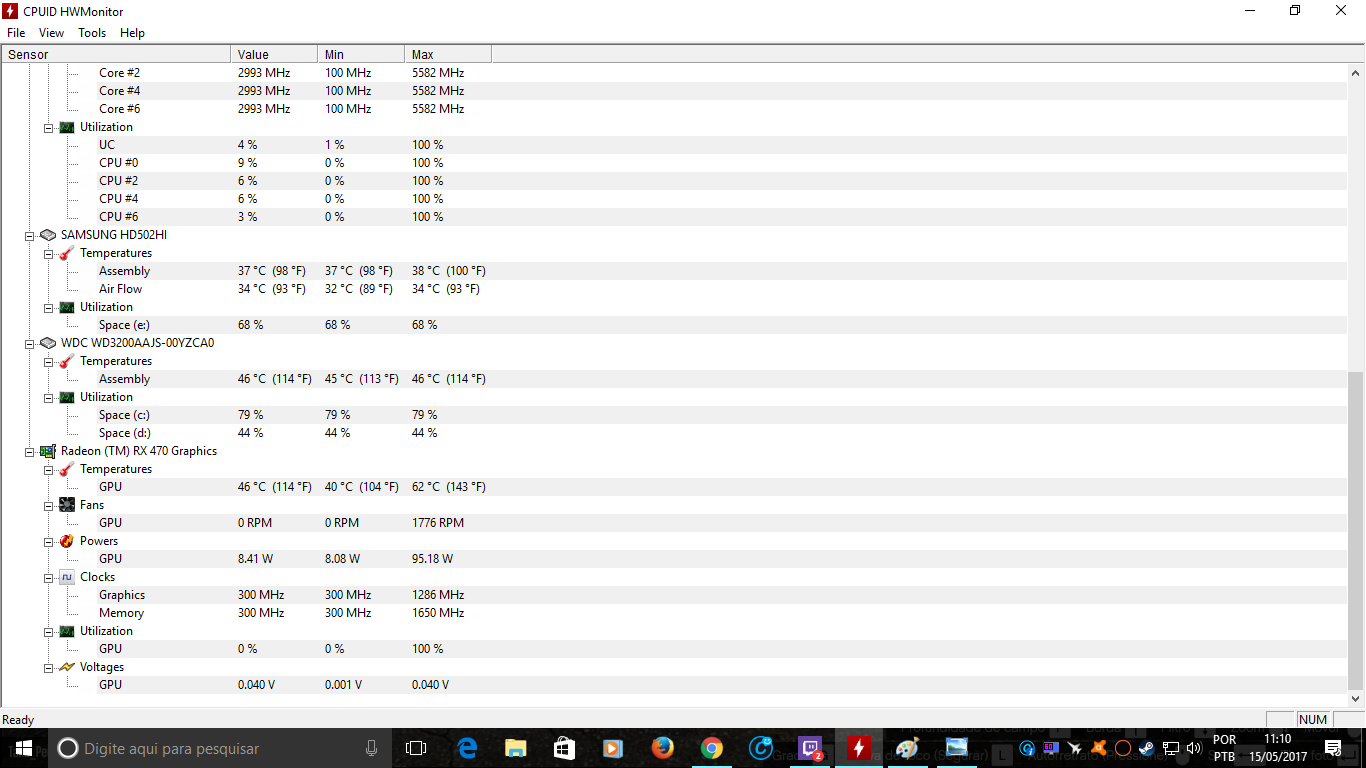Click the POR PTB language indicator

coord(1224,748)
